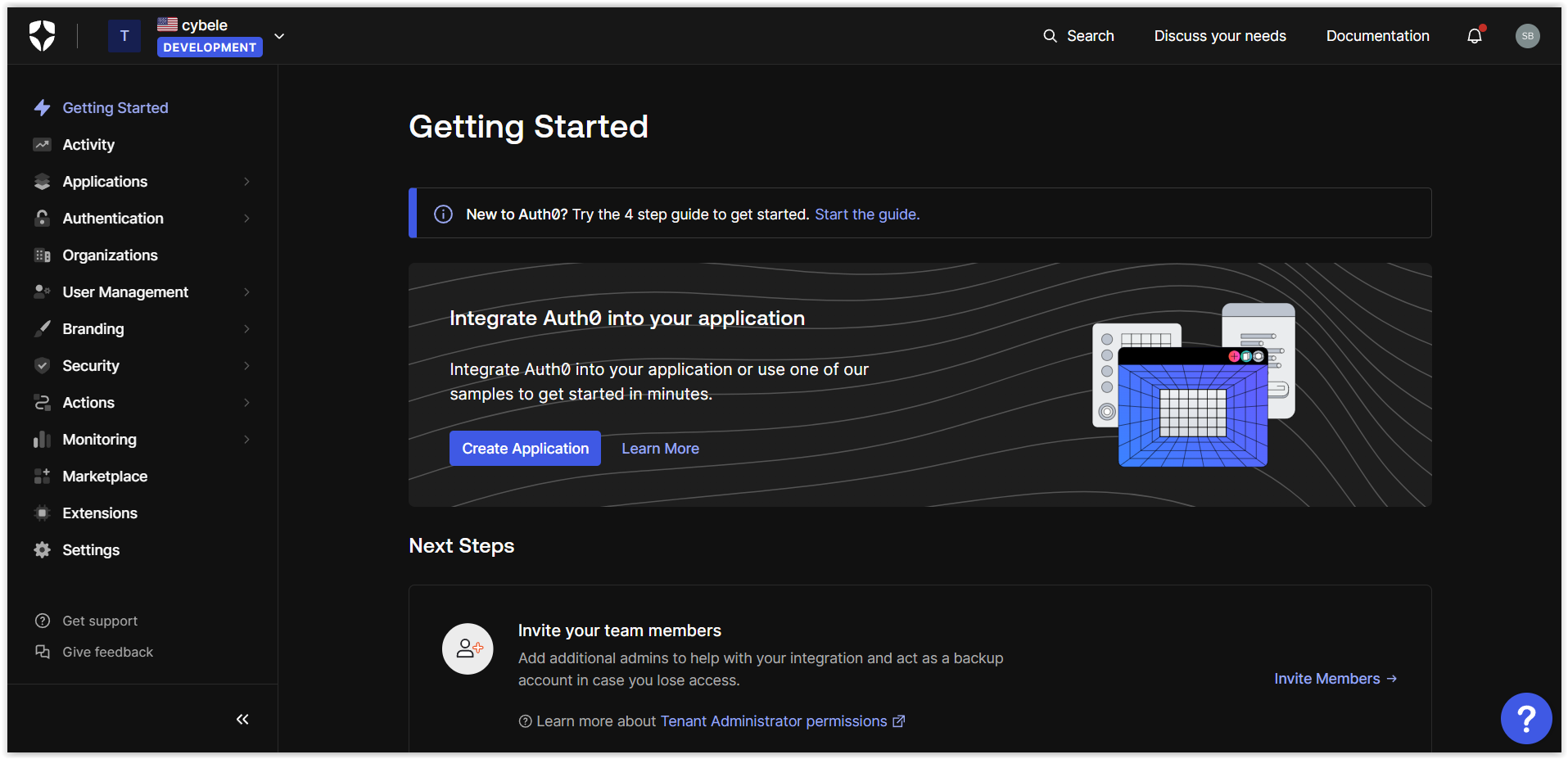The image size is (1568, 759).
Task: Open the Activity menu item
Action: [x=88, y=145]
